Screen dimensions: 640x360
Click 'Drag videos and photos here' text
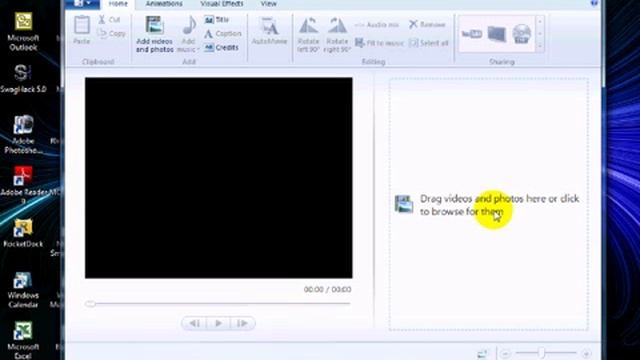500,205
